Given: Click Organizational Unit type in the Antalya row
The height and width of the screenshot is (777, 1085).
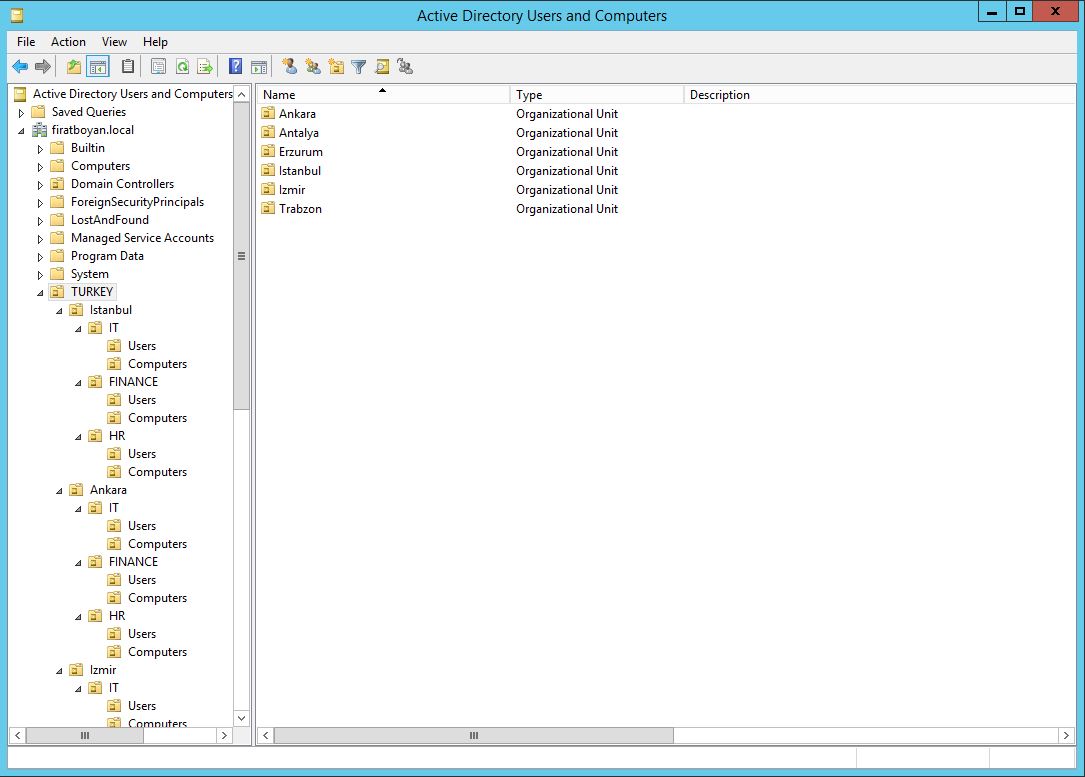Looking at the screenshot, I should (x=567, y=132).
